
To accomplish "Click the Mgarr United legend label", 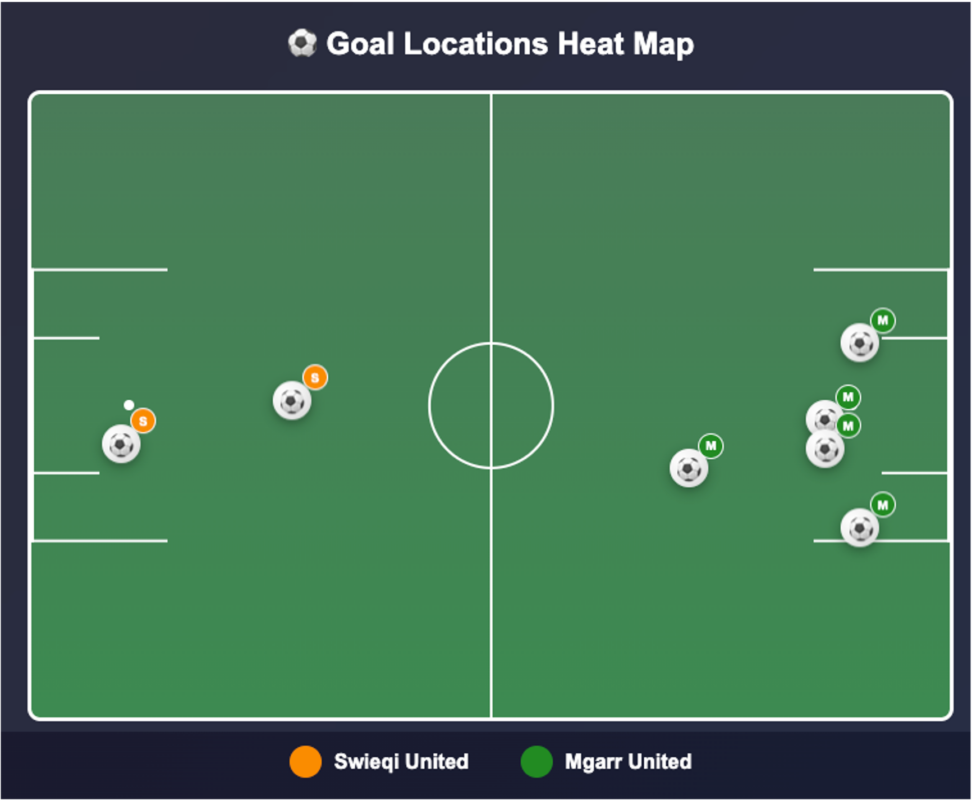I will tap(628, 762).
